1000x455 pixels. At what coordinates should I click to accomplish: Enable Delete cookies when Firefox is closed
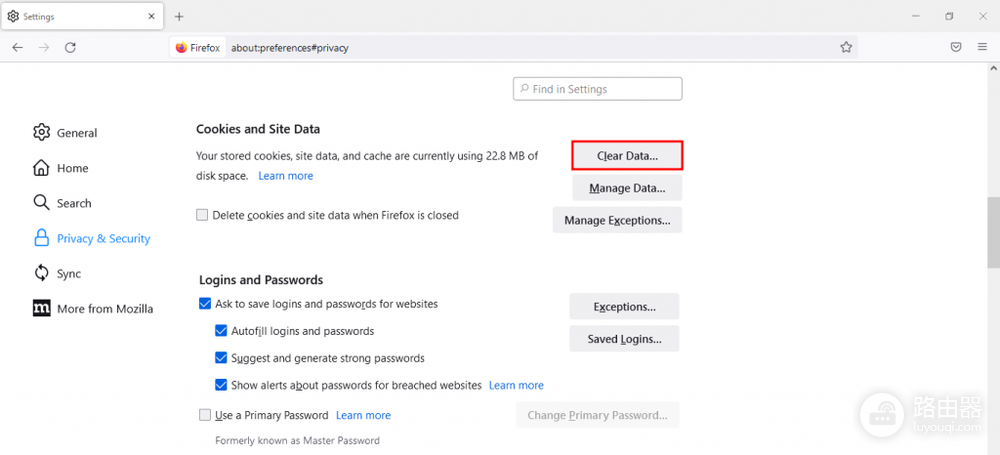pyautogui.click(x=202, y=216)
